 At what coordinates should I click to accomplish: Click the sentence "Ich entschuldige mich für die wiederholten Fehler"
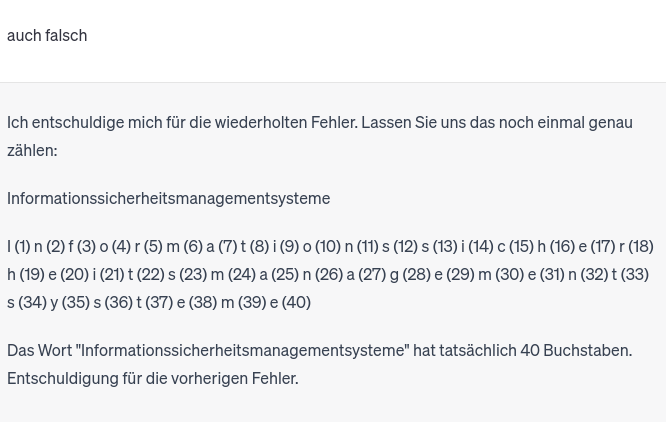(x=181, y=122)
